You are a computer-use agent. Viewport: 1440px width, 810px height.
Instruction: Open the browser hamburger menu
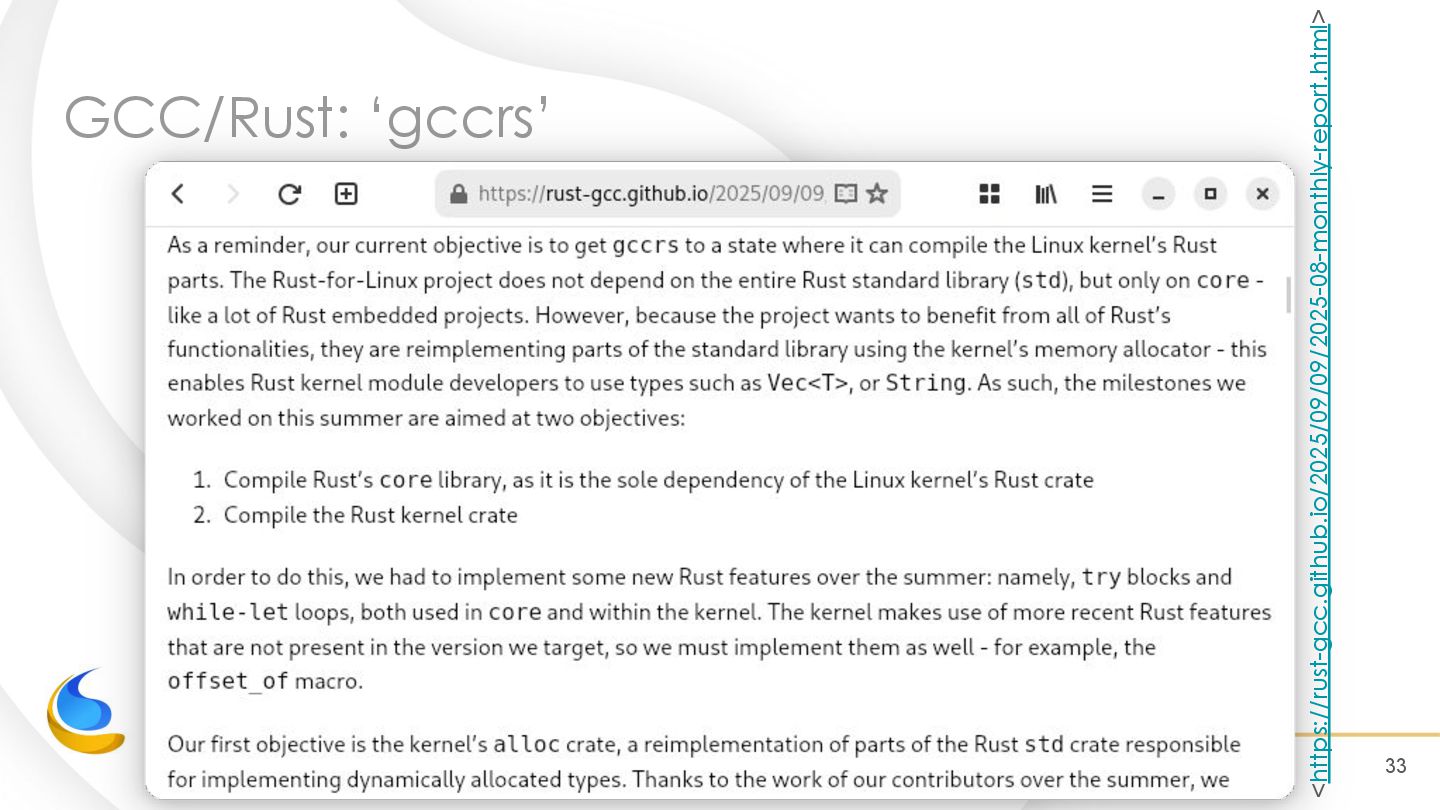[1102, 194]
